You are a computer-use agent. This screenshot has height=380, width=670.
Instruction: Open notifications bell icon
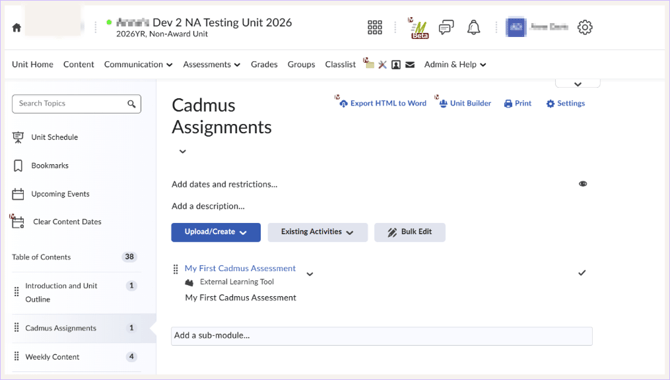(x=473, y=27)
